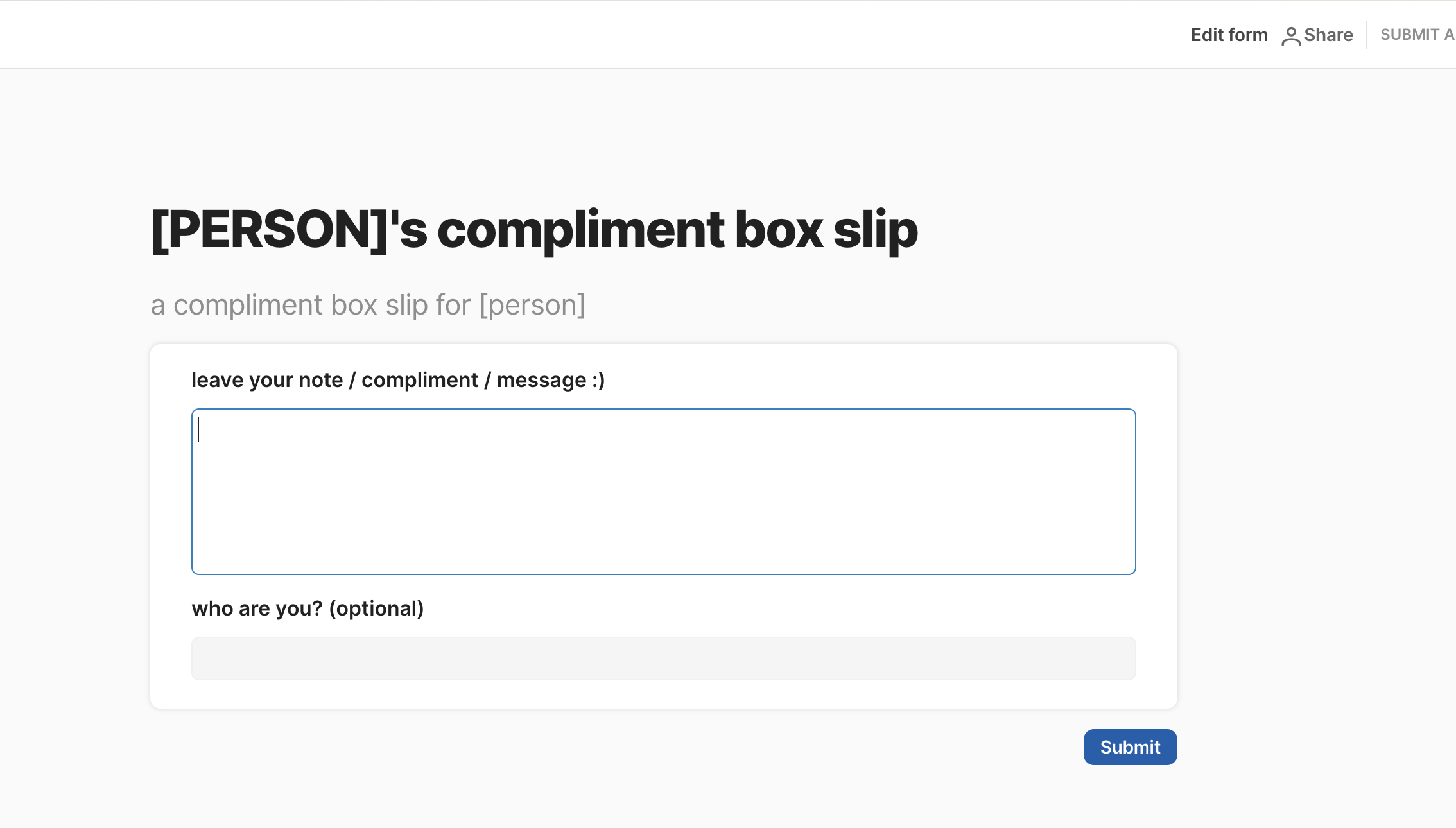The image size is (1456, 828).
Task: Click the blue Submit button
Action: pyautogui.click(x=1130, y=747)
